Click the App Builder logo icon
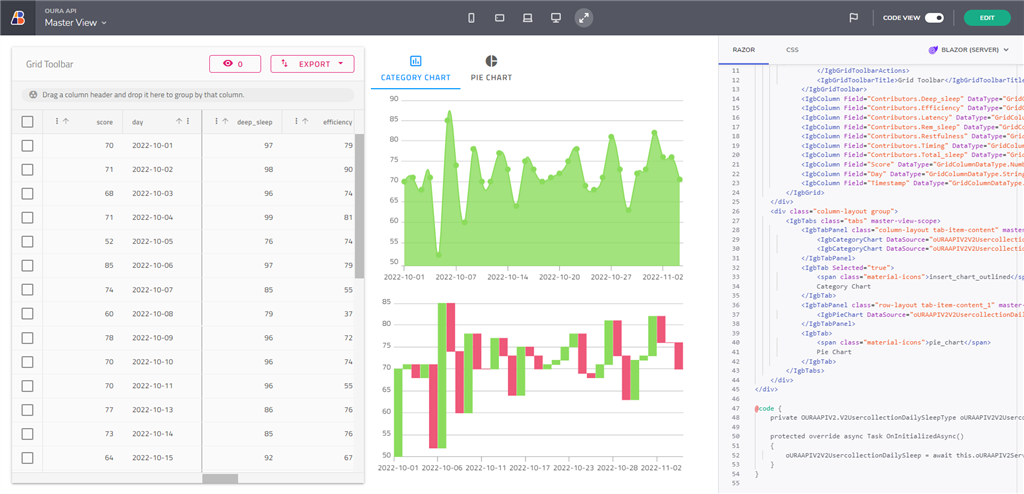The width and height of the screenshot is (1024, 494). [18, 17]
